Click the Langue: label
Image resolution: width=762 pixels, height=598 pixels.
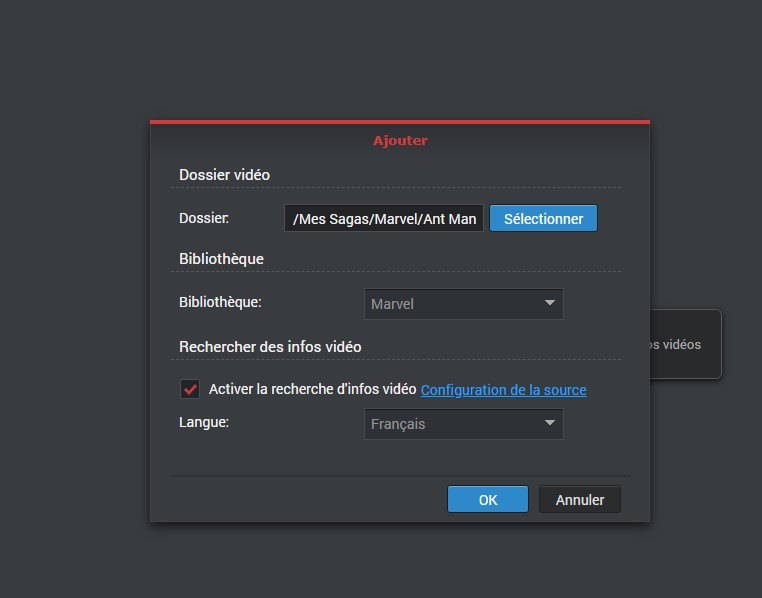[204, 422]
